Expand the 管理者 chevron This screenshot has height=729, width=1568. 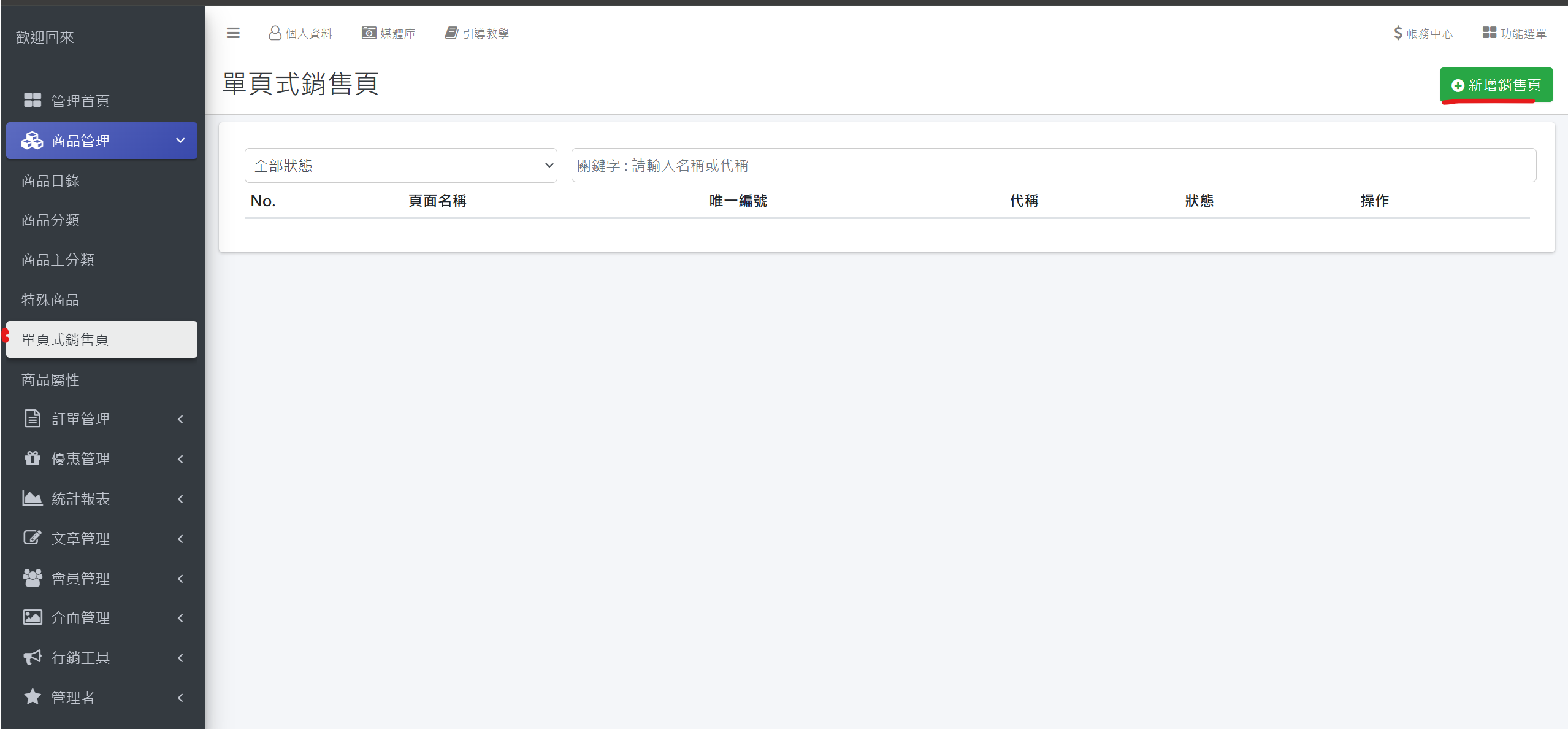click(x=180, y=698)
